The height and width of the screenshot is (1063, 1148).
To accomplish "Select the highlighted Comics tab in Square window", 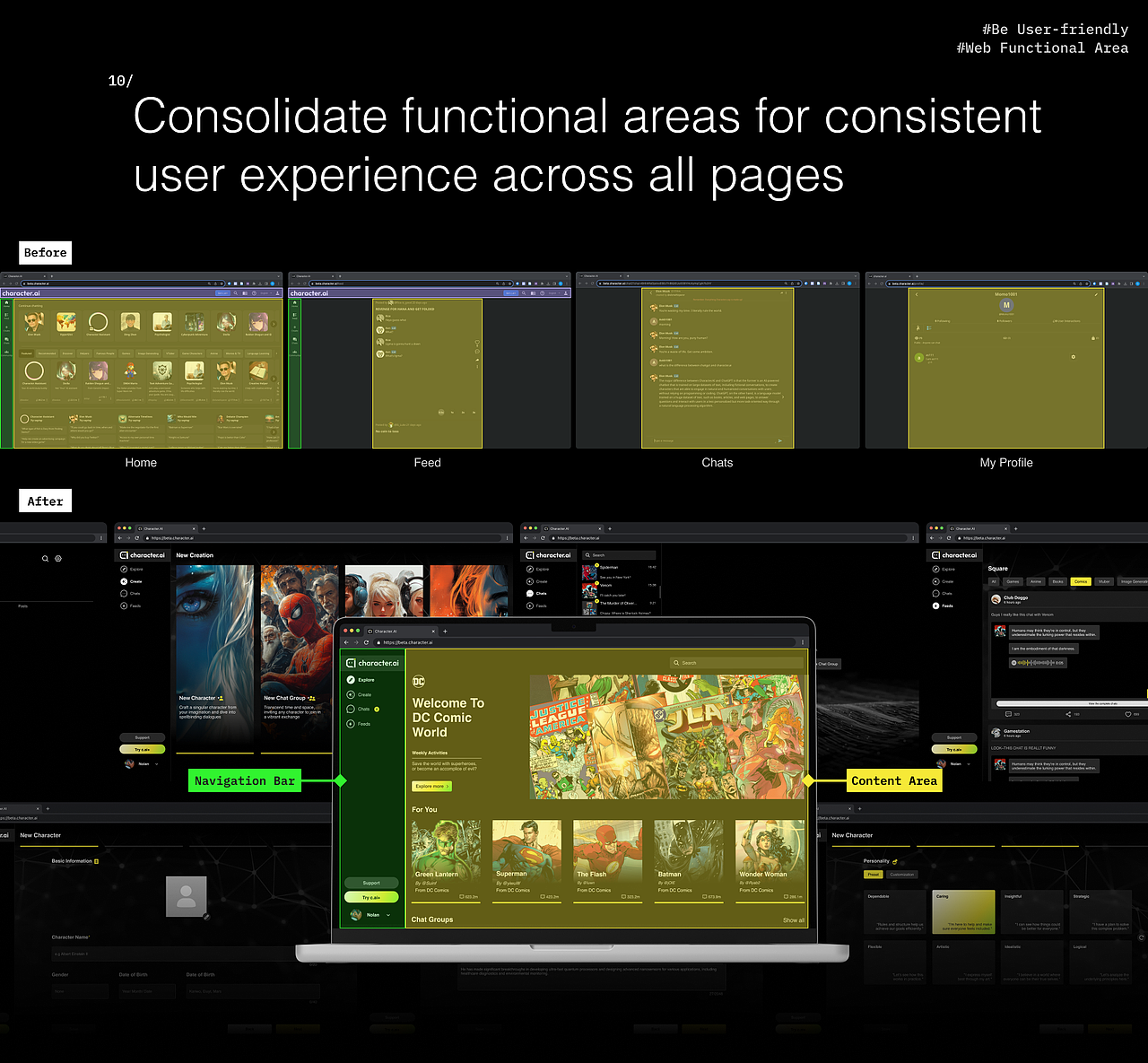I will pos(1081,581).
